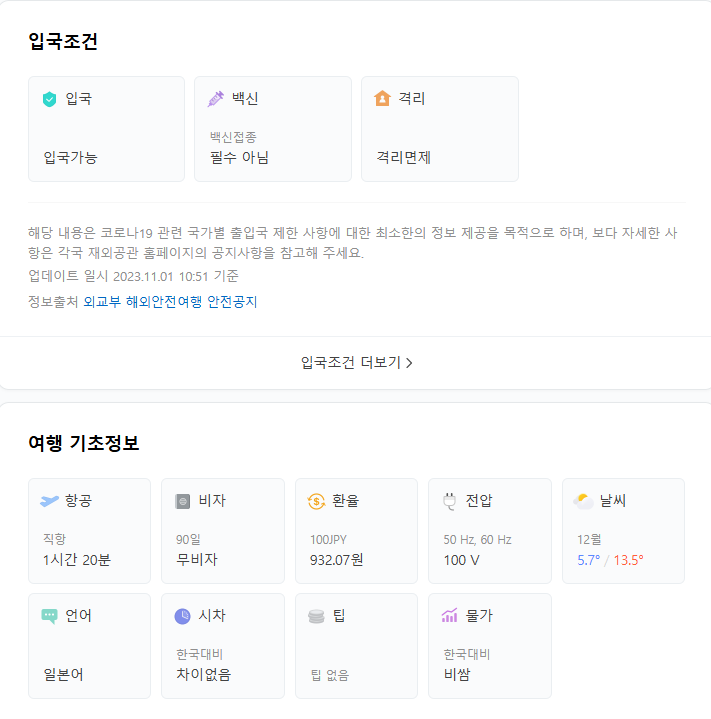Click the blue airplane icon beside 항공

coord(50,501)
